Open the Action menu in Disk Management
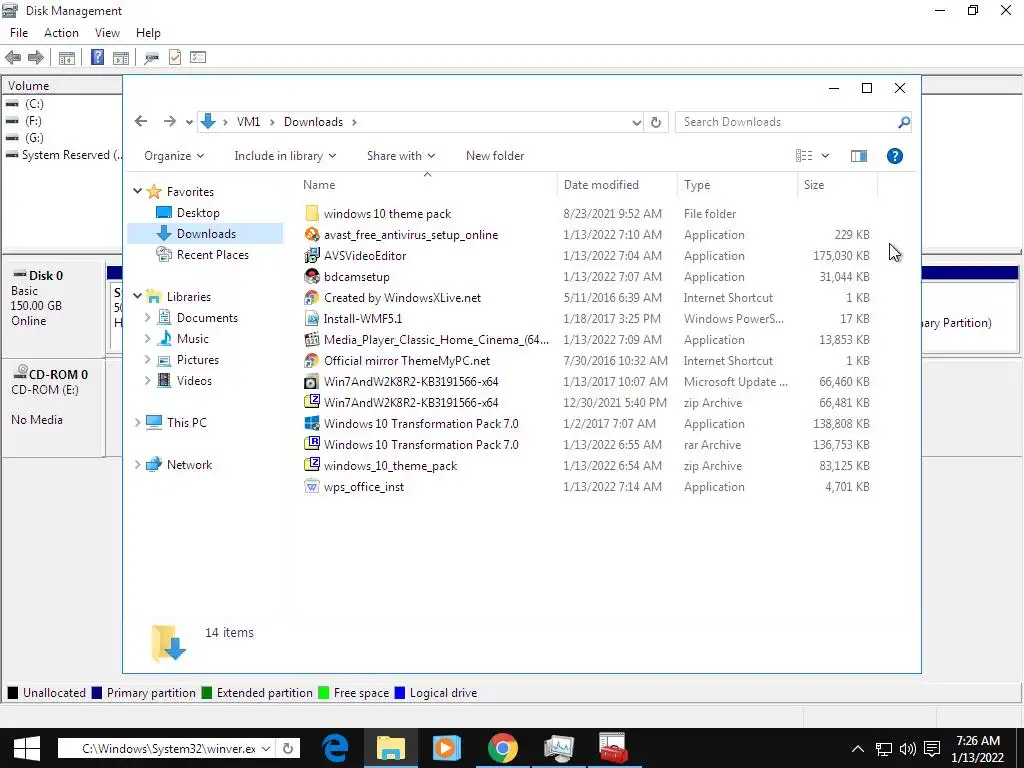1024x768 pixels. (61, 33)
